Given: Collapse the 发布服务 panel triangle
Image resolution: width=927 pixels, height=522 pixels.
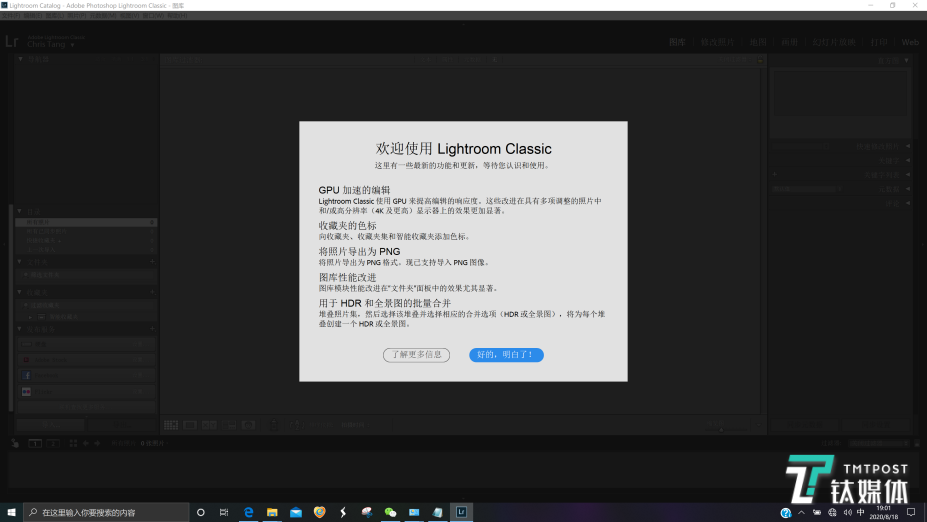Looking at the screenshot, I should (20, 329).
